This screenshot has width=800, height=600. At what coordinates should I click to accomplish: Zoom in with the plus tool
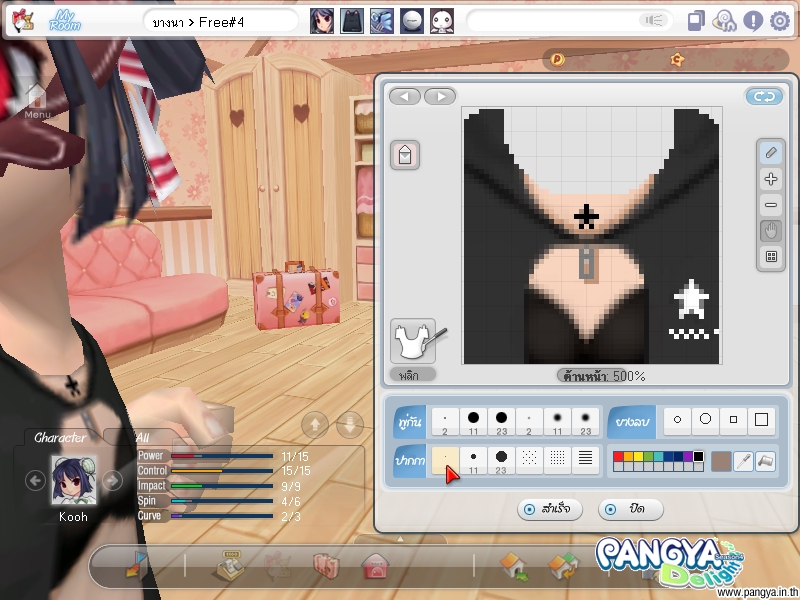[771, 179]
